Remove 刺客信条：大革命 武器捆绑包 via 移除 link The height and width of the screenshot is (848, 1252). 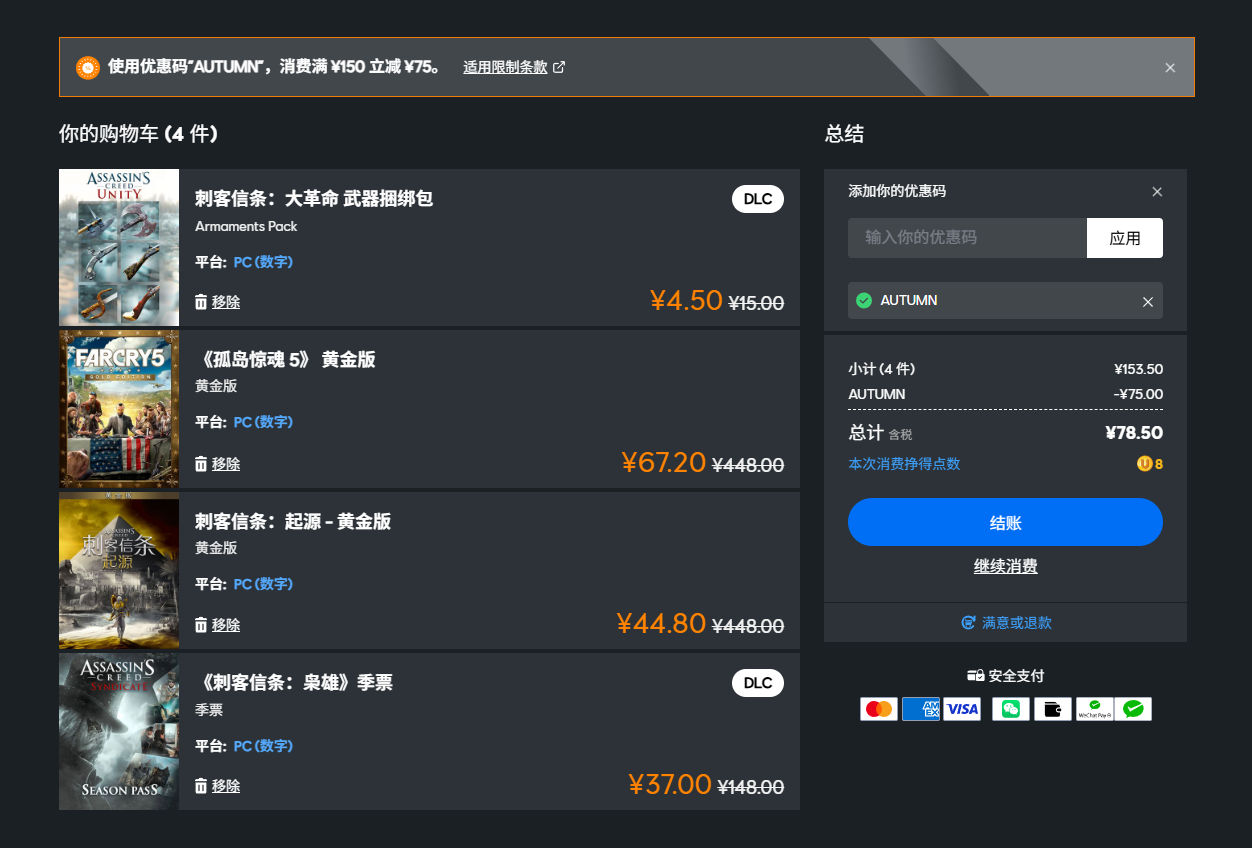coord(226,302)
